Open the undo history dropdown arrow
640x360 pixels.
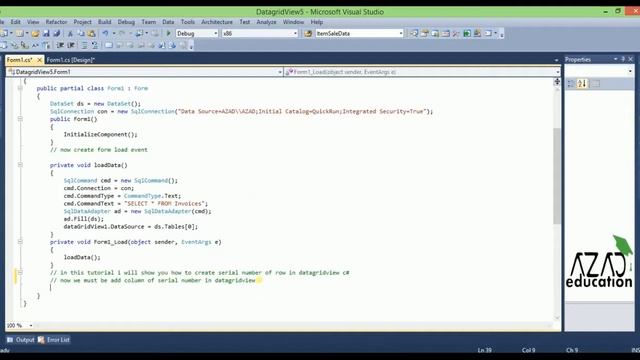(114, 33)
